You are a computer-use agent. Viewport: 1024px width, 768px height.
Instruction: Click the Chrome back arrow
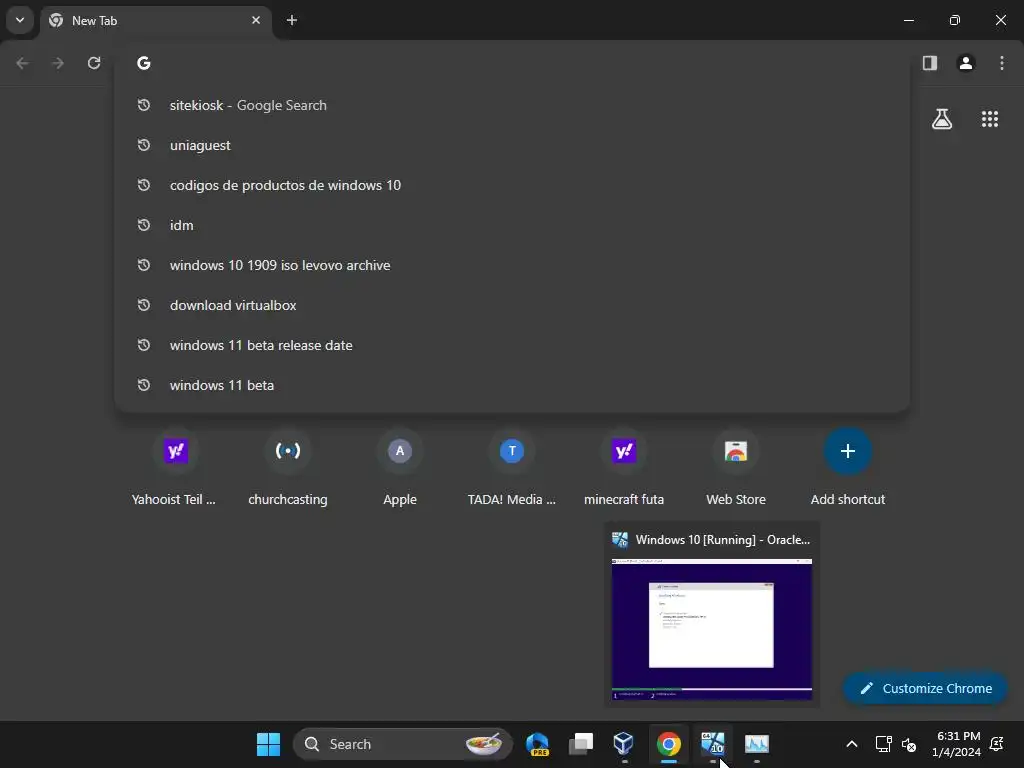(22, 63)
